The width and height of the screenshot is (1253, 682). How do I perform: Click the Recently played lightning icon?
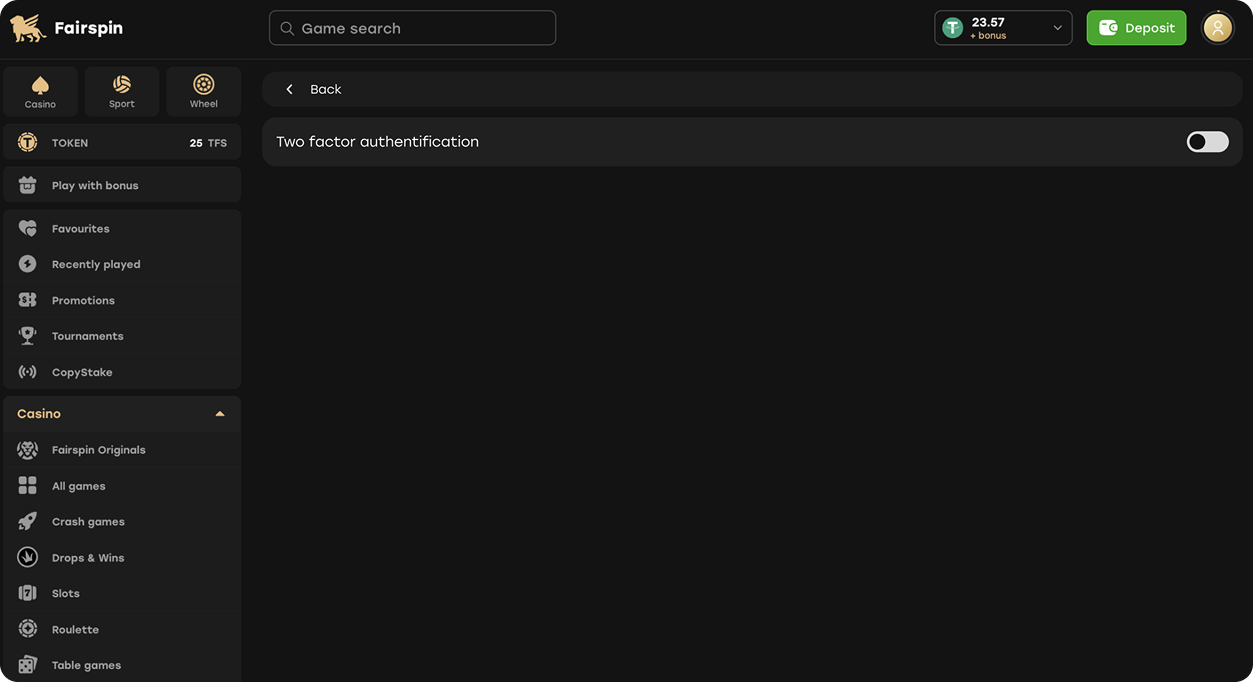pyautogui.click(x=28, y=264)
